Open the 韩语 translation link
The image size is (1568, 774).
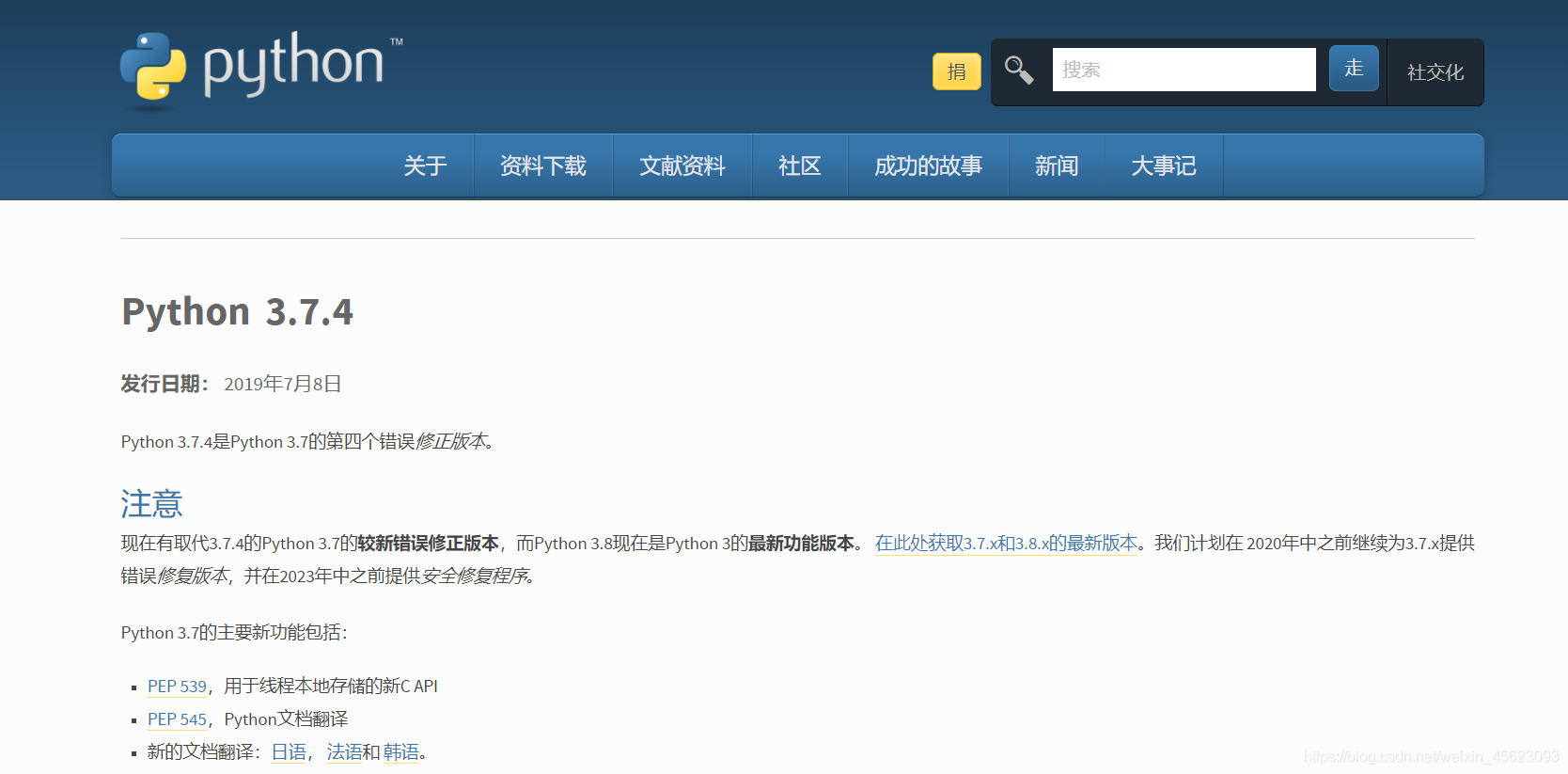(x=401, y=752)
